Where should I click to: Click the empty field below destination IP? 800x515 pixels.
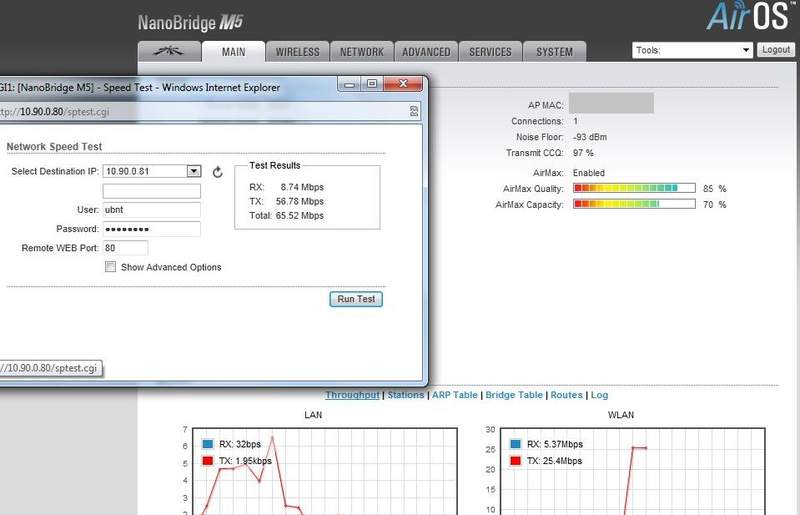[x=152, y=191]
